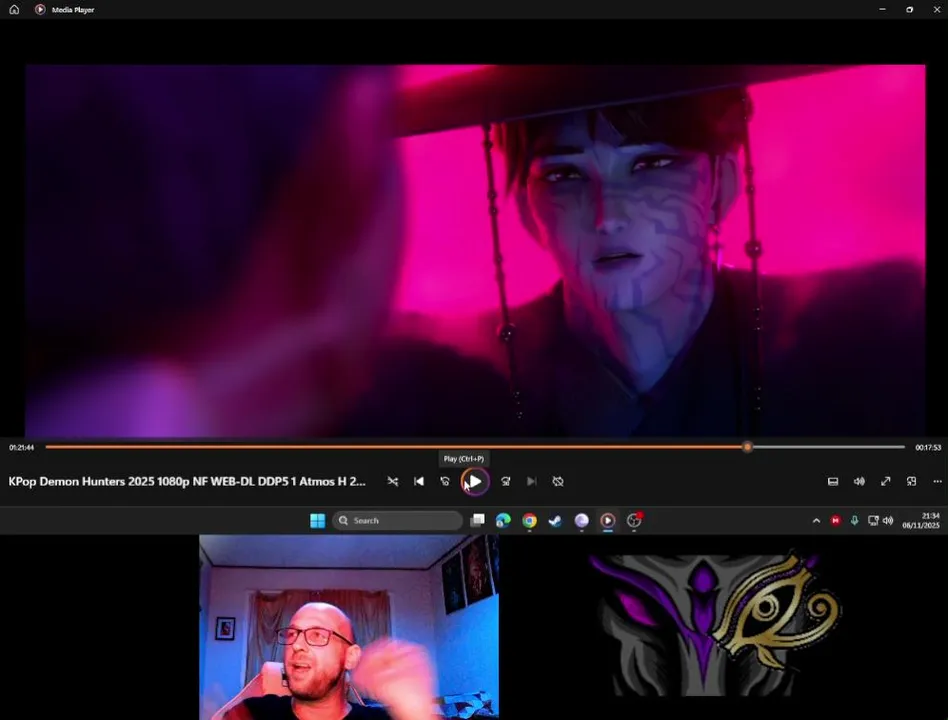Toggle shuffle mode
The width and height of the screenshot is (948, 720).
pos(392,482)
